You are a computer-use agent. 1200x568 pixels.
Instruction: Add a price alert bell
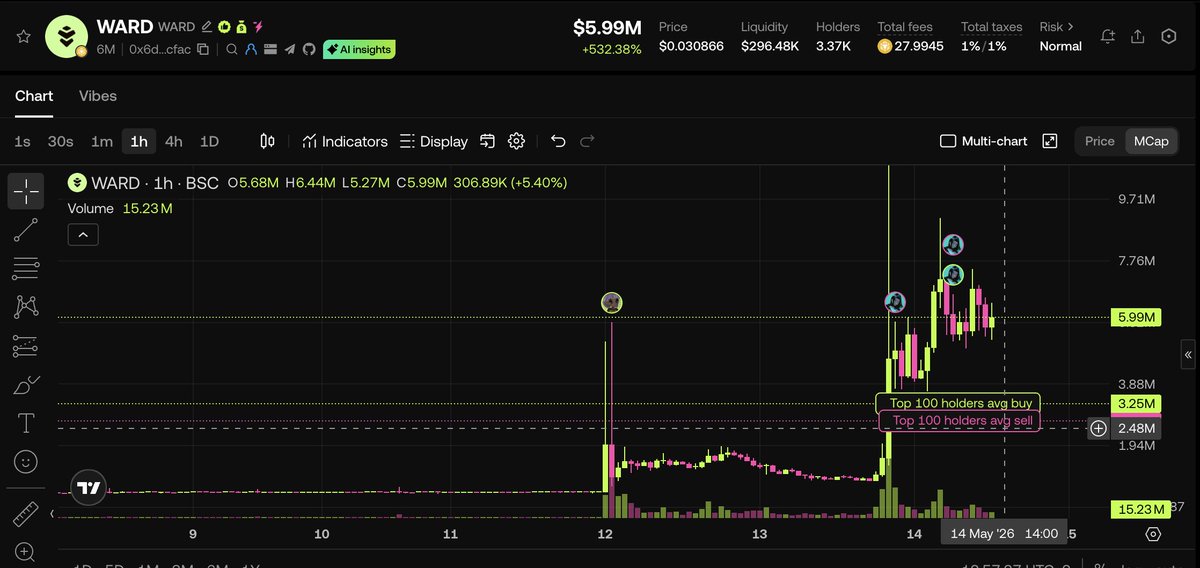click(1107, 36)
